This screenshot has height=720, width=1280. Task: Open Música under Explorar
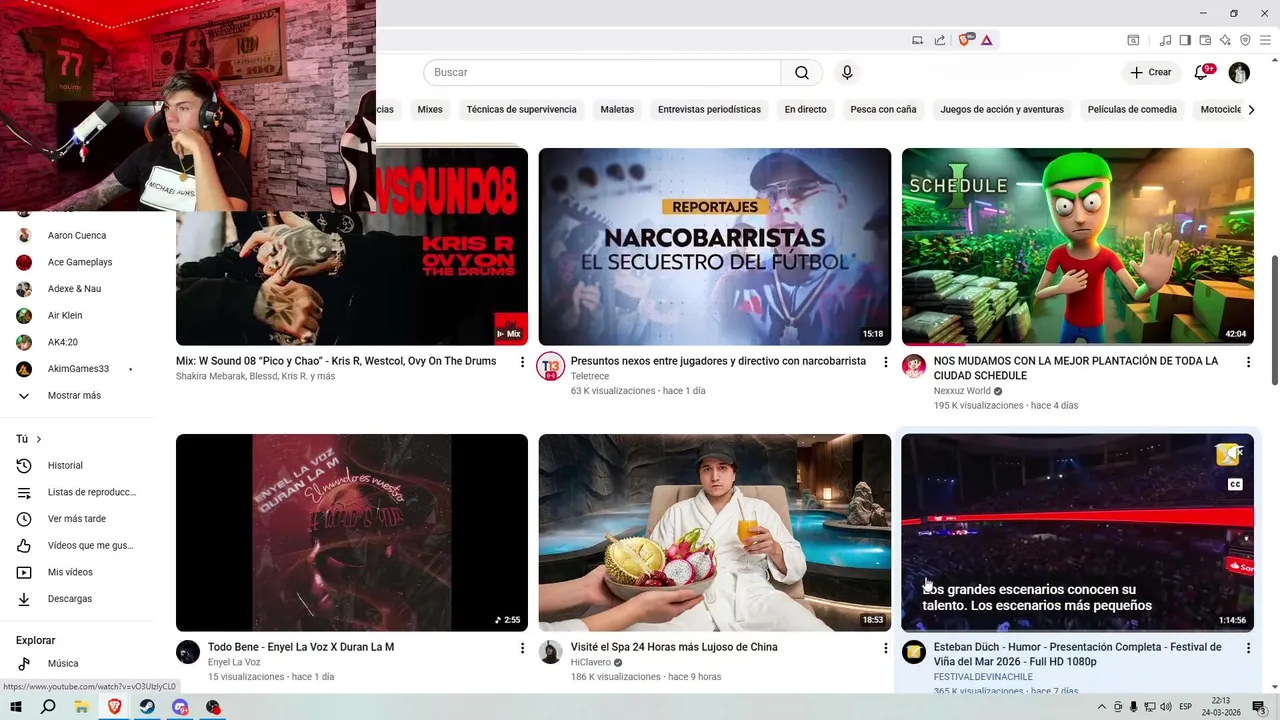coord(76,663)
